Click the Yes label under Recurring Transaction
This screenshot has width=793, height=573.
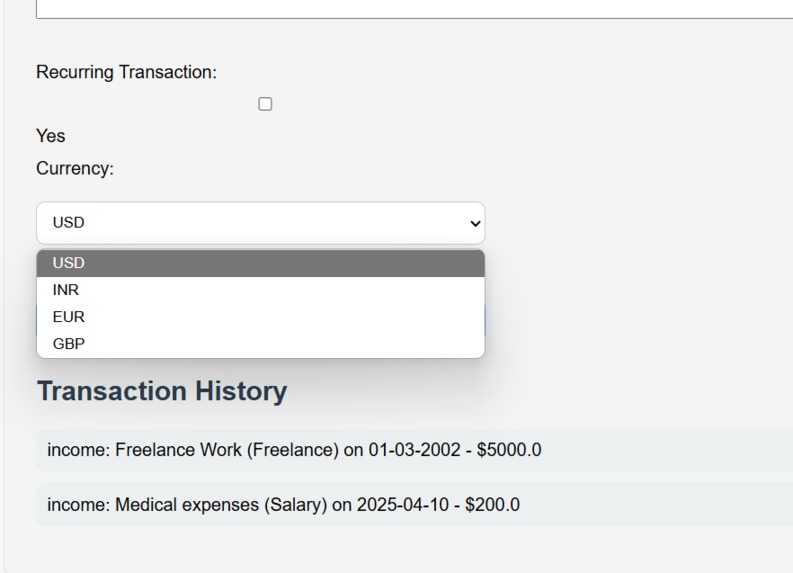click(x=51, y=136)
